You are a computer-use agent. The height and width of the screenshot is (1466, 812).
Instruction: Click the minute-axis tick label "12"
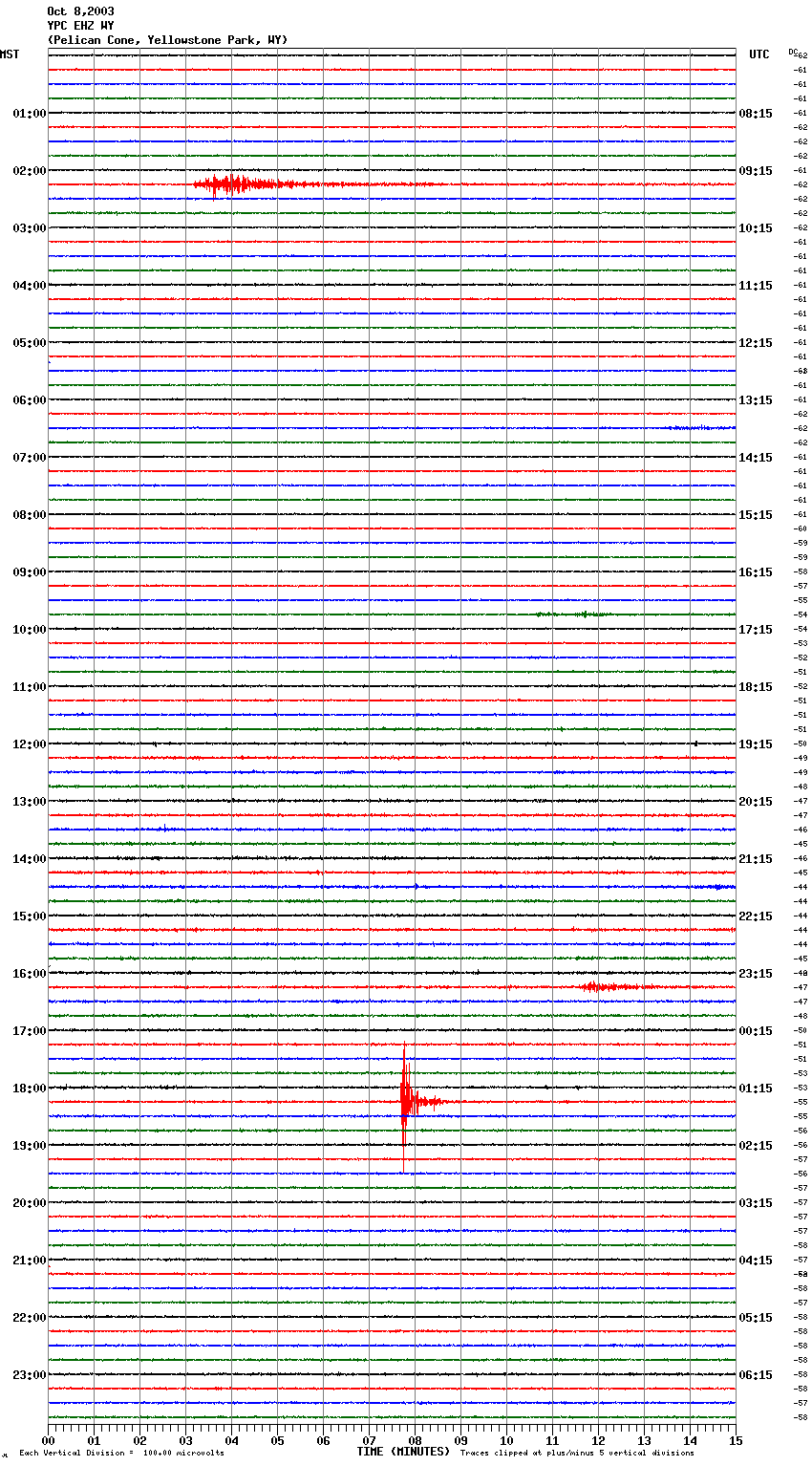point(598,1440)
